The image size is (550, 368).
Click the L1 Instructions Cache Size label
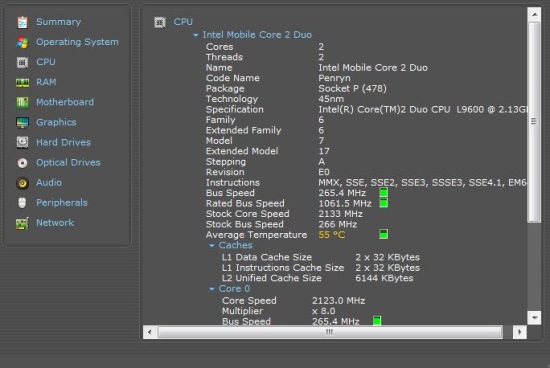[283, 268]
